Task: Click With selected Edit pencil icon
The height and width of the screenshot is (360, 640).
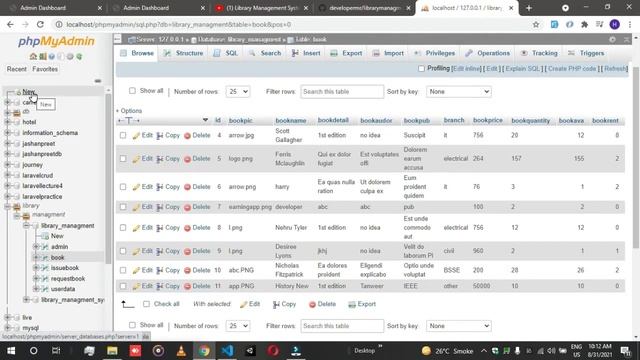Action: pos(244,304)
